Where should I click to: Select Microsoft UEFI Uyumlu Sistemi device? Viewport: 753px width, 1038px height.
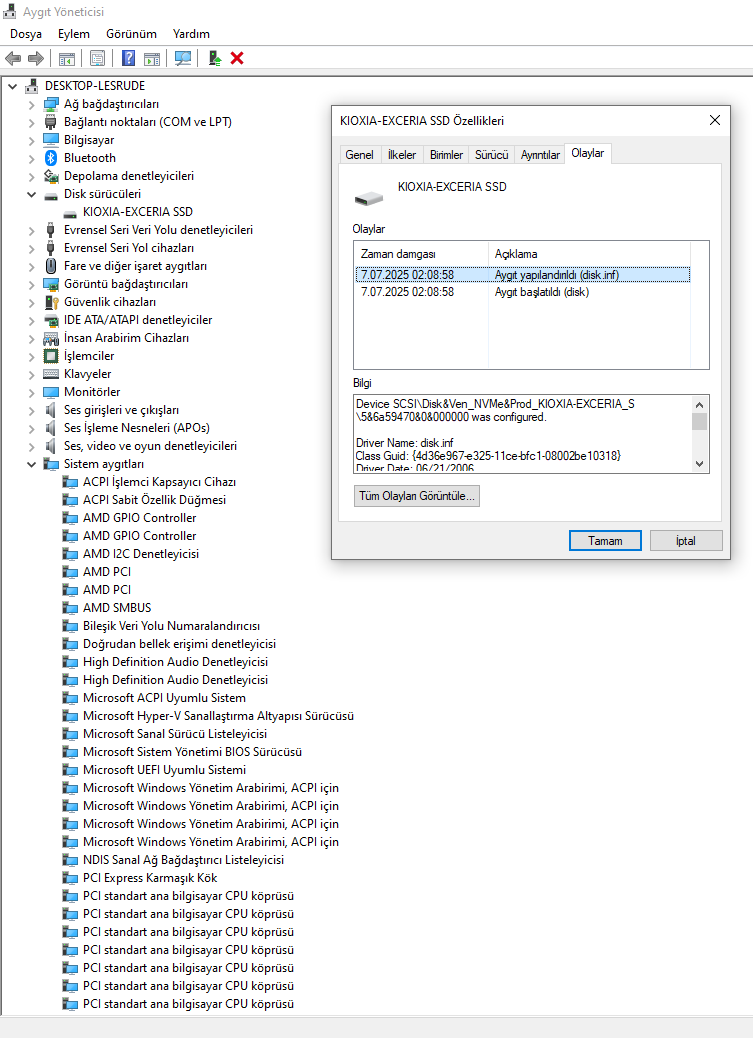[164, 770]
